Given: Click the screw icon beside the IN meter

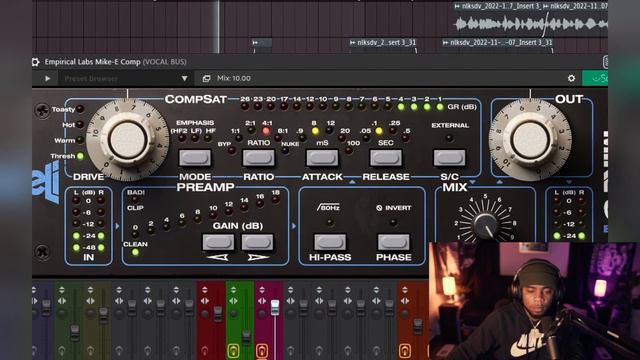Looking at the screenshot, I should coord(42,252).
